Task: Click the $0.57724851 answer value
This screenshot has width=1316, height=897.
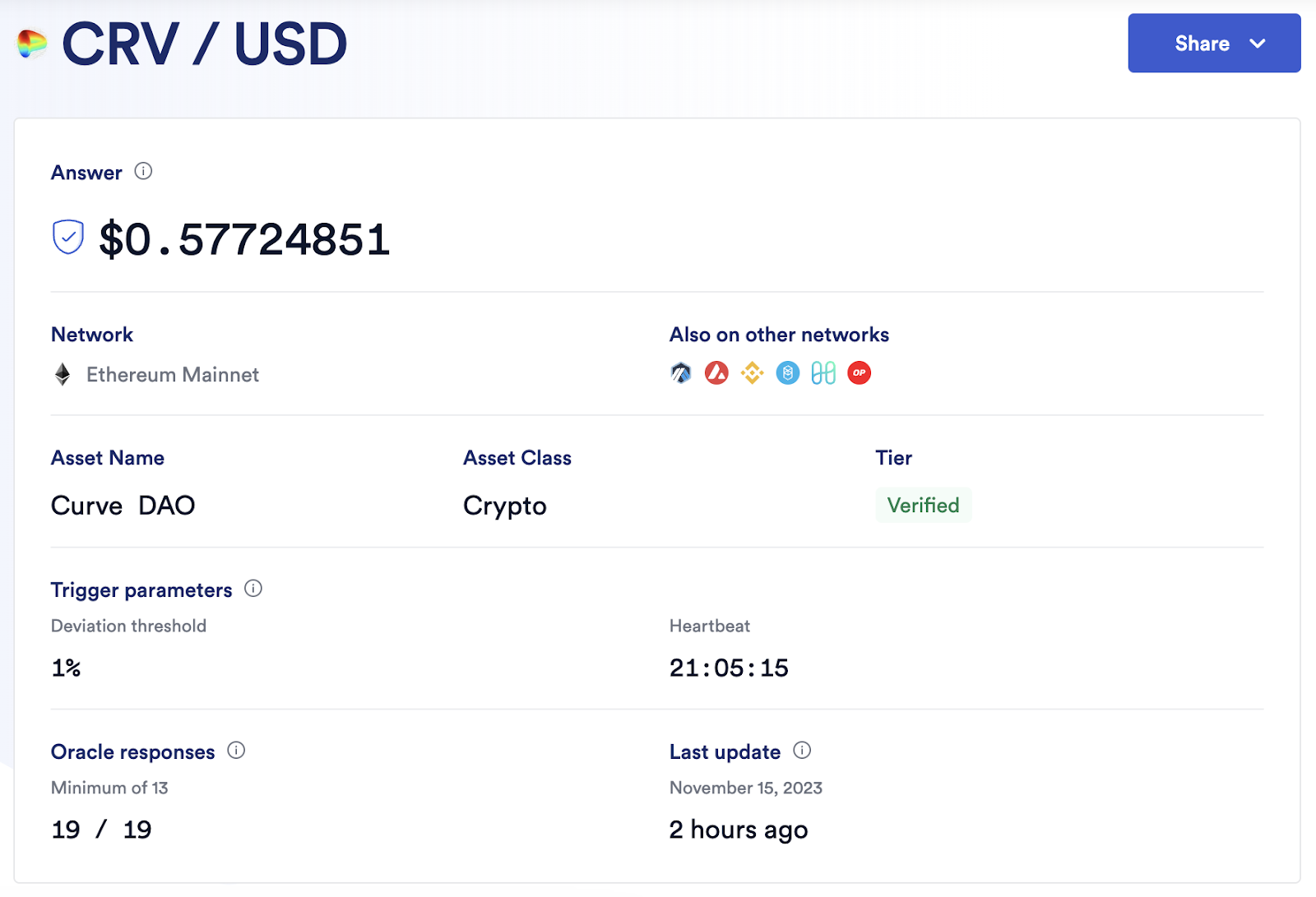Action: click(244, 240)
